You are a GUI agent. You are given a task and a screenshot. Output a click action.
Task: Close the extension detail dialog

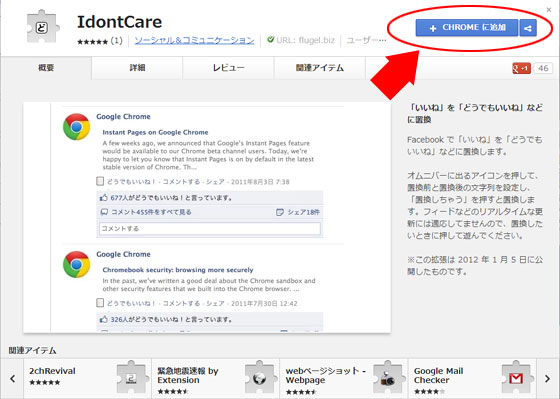pos(549,10)
